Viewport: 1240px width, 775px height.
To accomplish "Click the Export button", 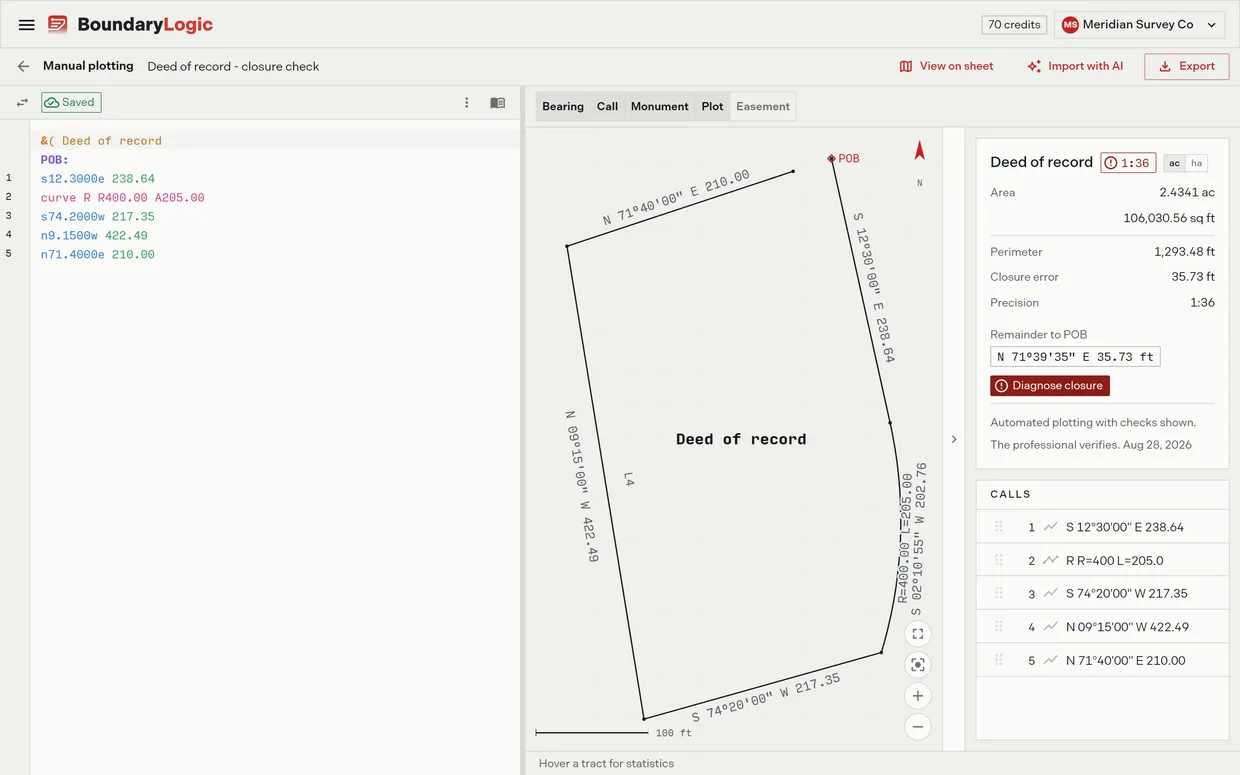I will [x=1187, y=66].
